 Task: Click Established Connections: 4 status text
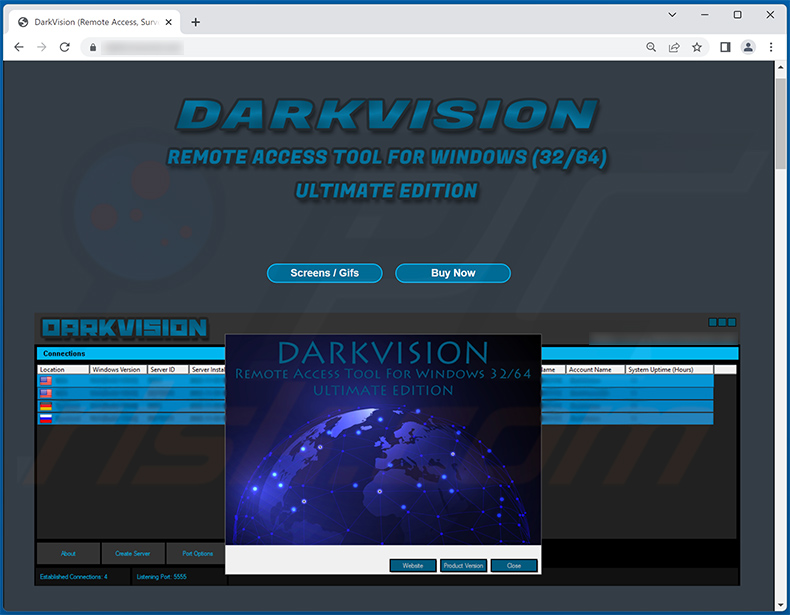pyautogui.click(x=74, y=577)
